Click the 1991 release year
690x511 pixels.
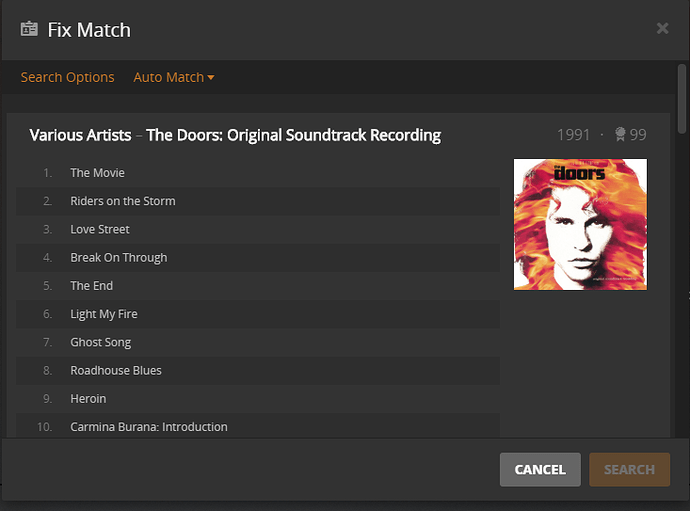573,135
